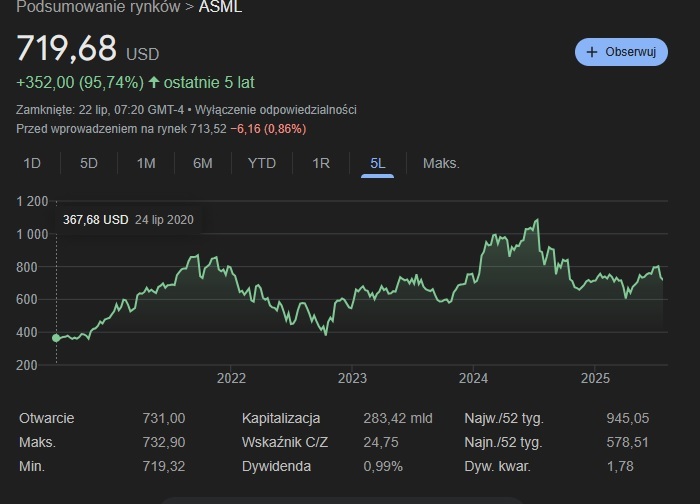The width and height of the screenshot is (700, 504).
Task: Switch chart to 6M range
Action: click(203, 163)
